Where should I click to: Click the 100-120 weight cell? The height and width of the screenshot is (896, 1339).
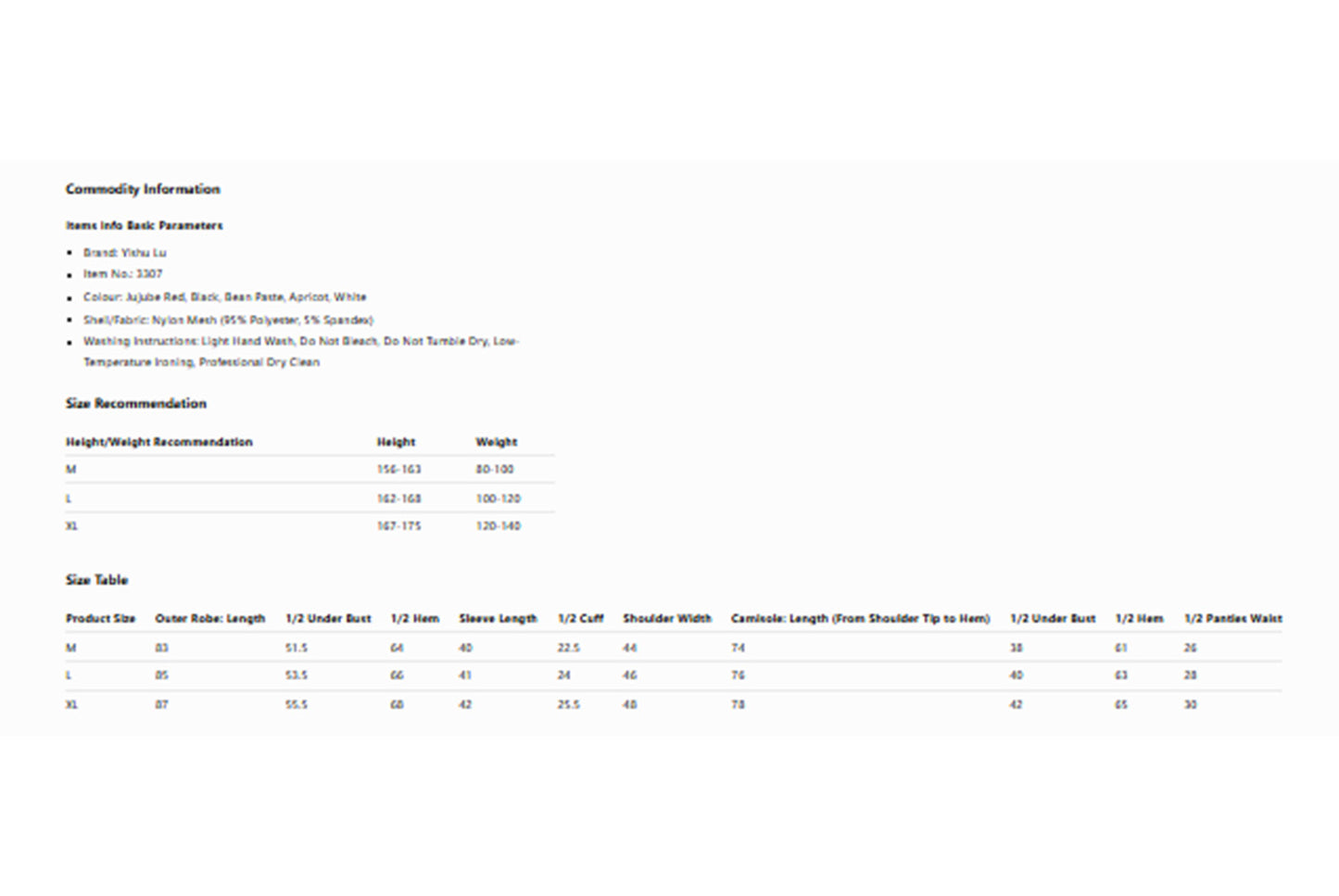pos(498,498)
